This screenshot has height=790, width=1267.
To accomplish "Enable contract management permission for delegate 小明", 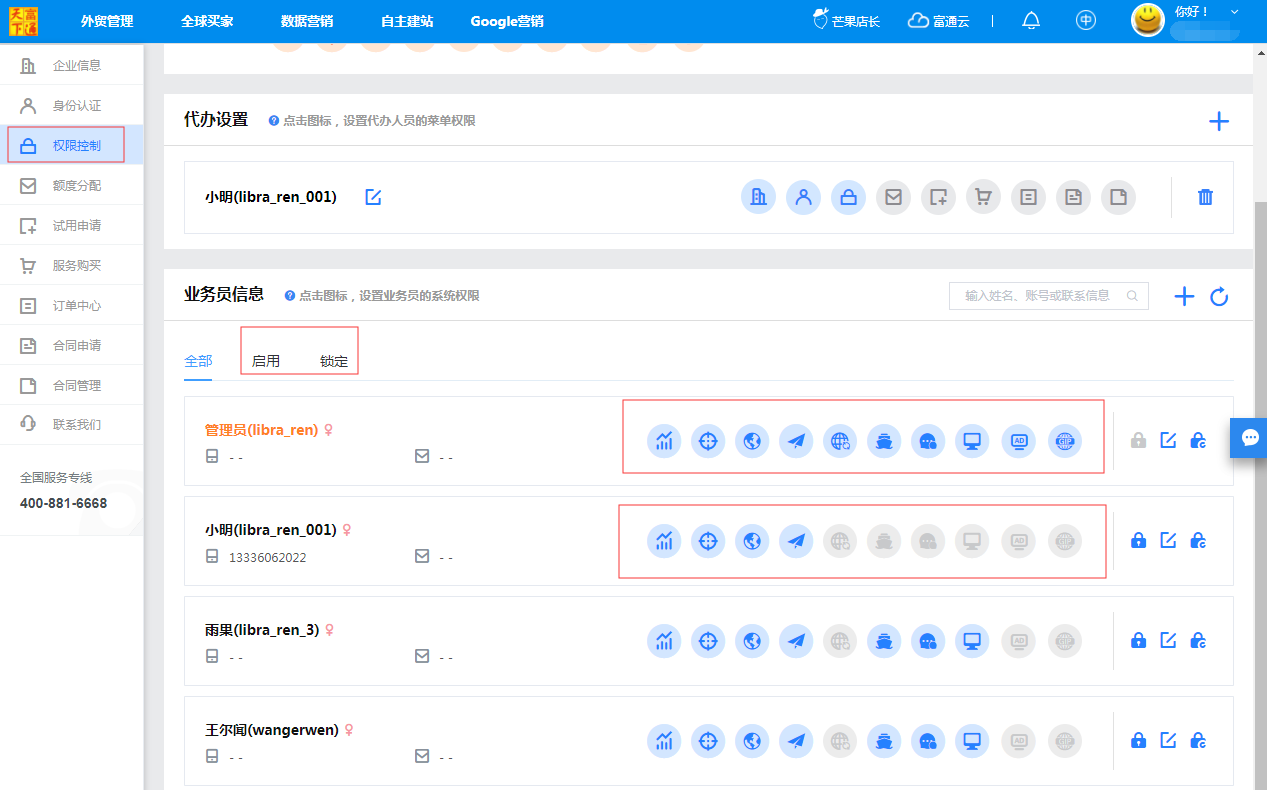I will point(1118,197).
